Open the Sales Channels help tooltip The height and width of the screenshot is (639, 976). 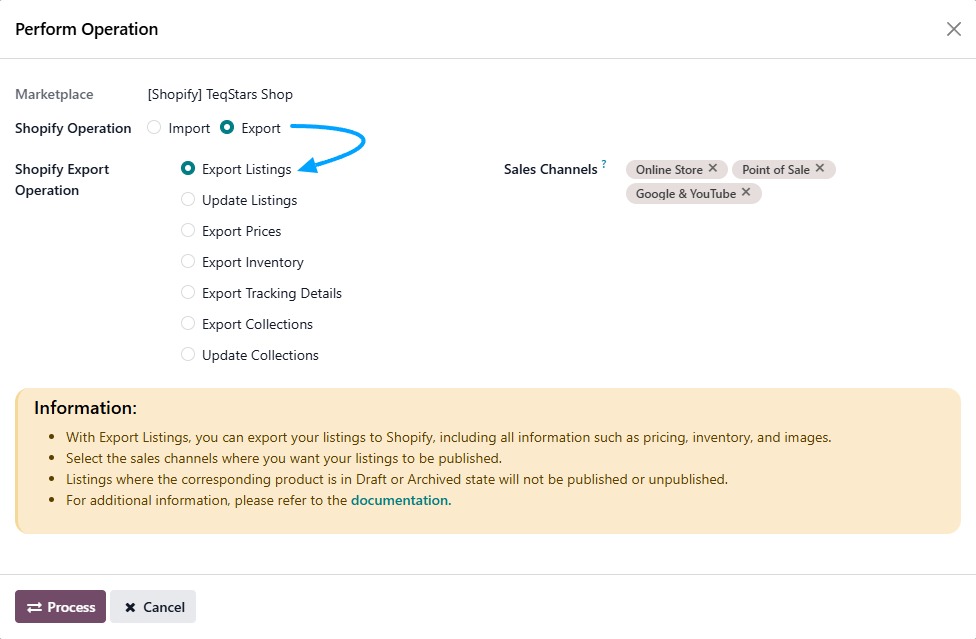pos(604,164)
